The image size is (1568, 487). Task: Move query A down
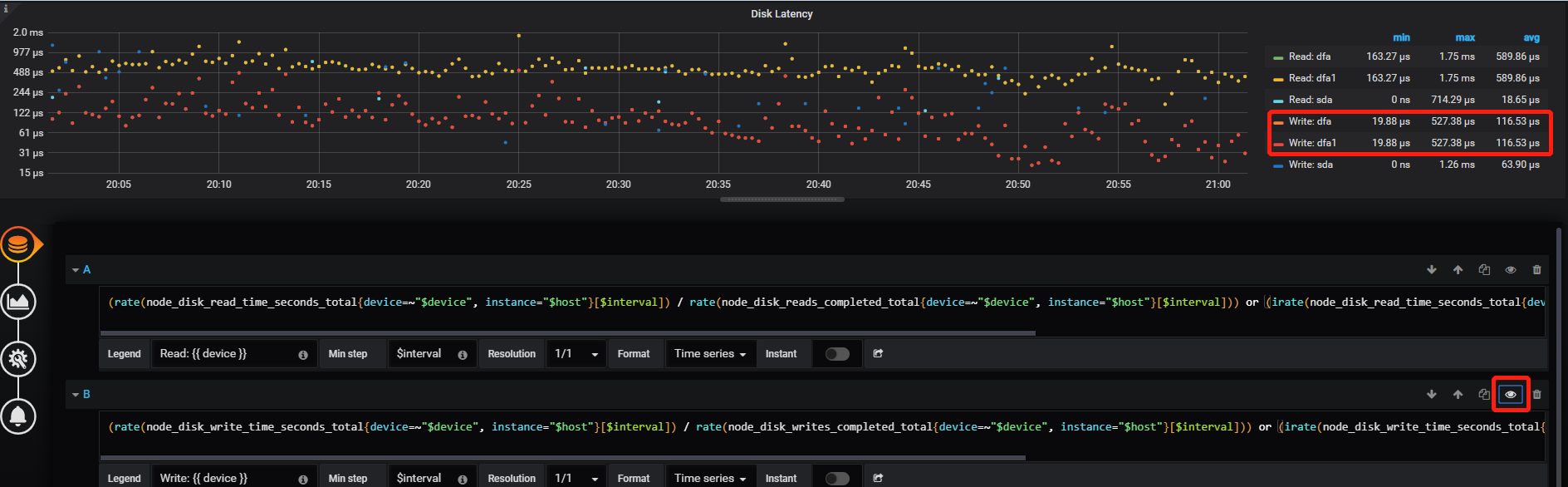pos(1432,270)
